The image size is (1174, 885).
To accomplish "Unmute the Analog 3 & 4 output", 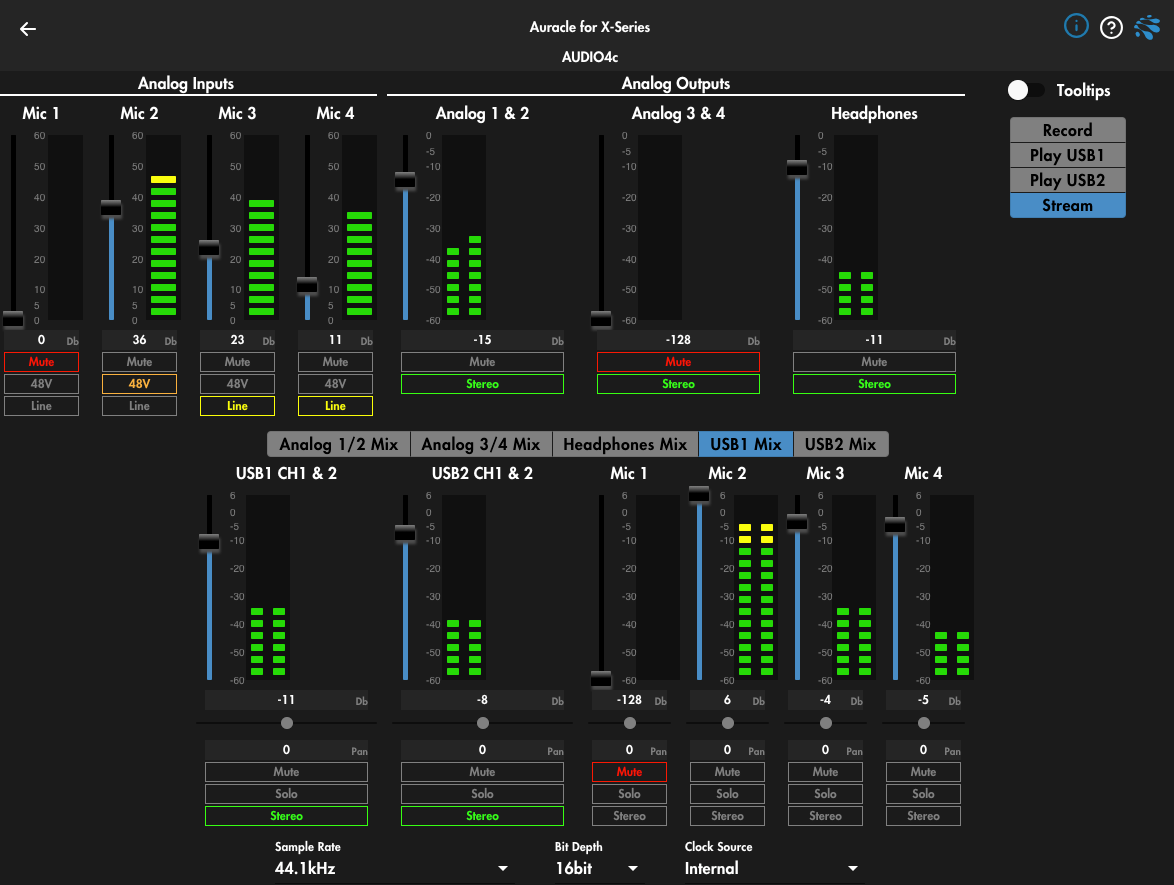I will coord(678,362).
